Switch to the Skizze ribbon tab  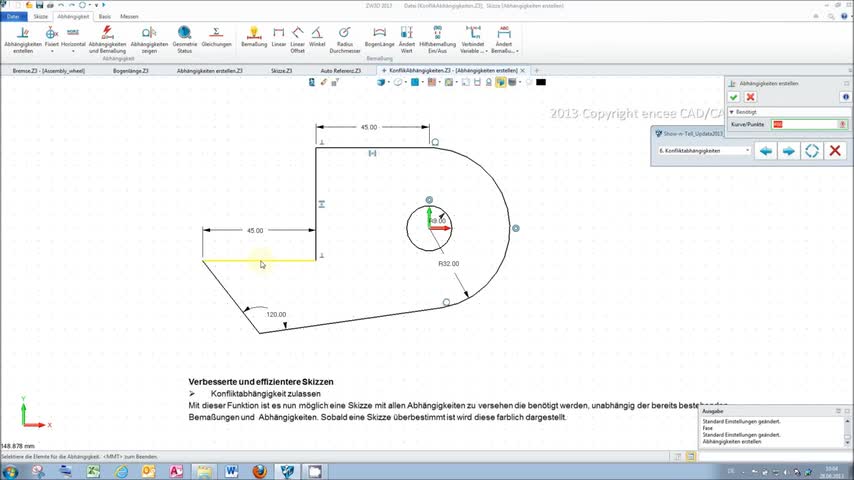click(41, 16)
